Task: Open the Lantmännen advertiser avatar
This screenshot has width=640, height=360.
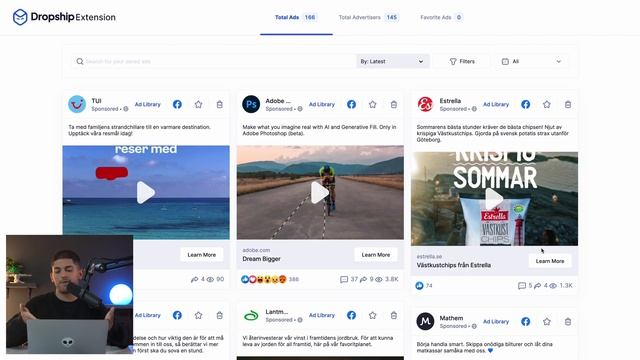Action: pyautogui.click(x=251, y=315)
